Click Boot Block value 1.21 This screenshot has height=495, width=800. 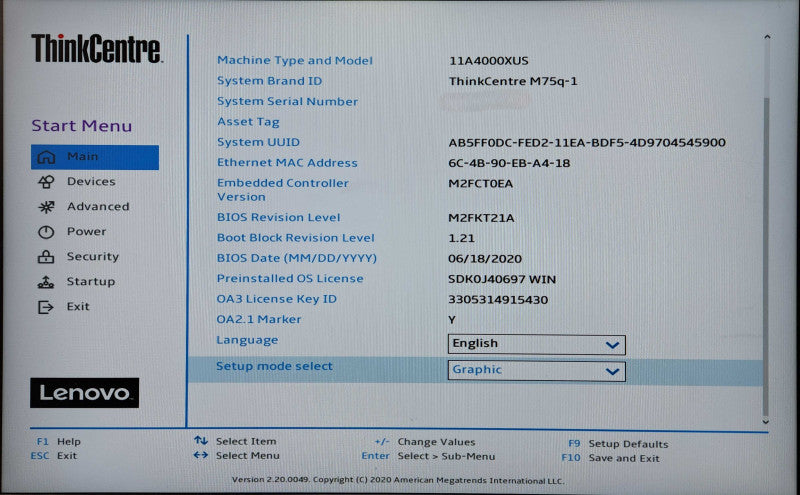click(461, 238)
